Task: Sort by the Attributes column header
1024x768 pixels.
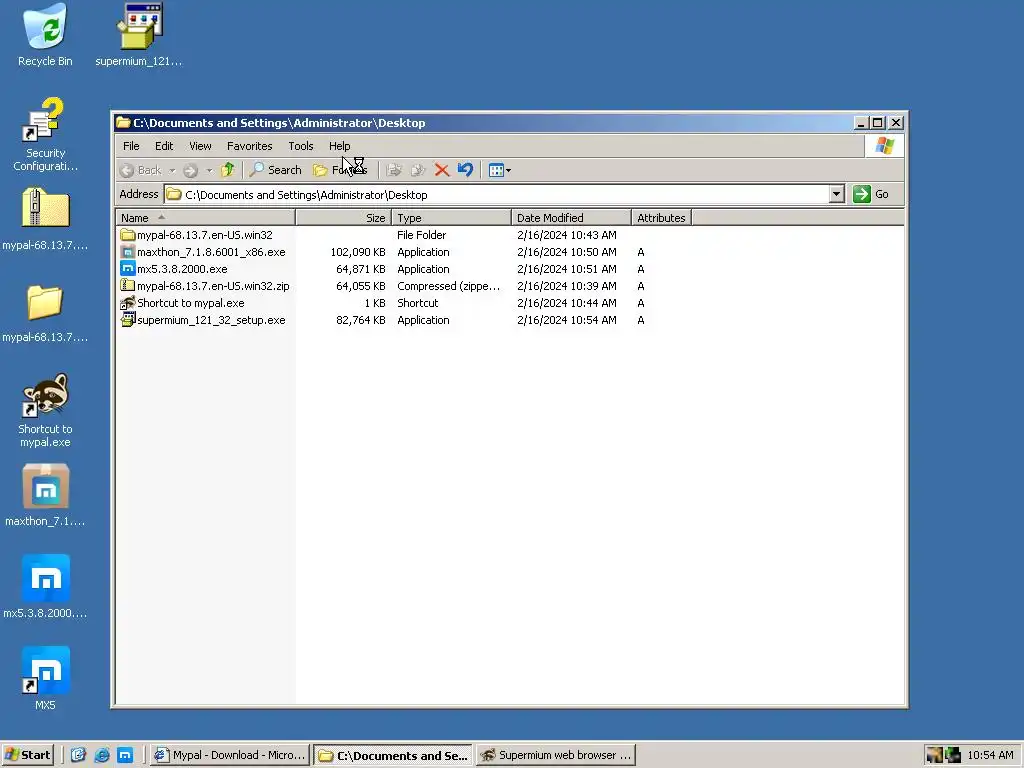Action: (662, 217)
